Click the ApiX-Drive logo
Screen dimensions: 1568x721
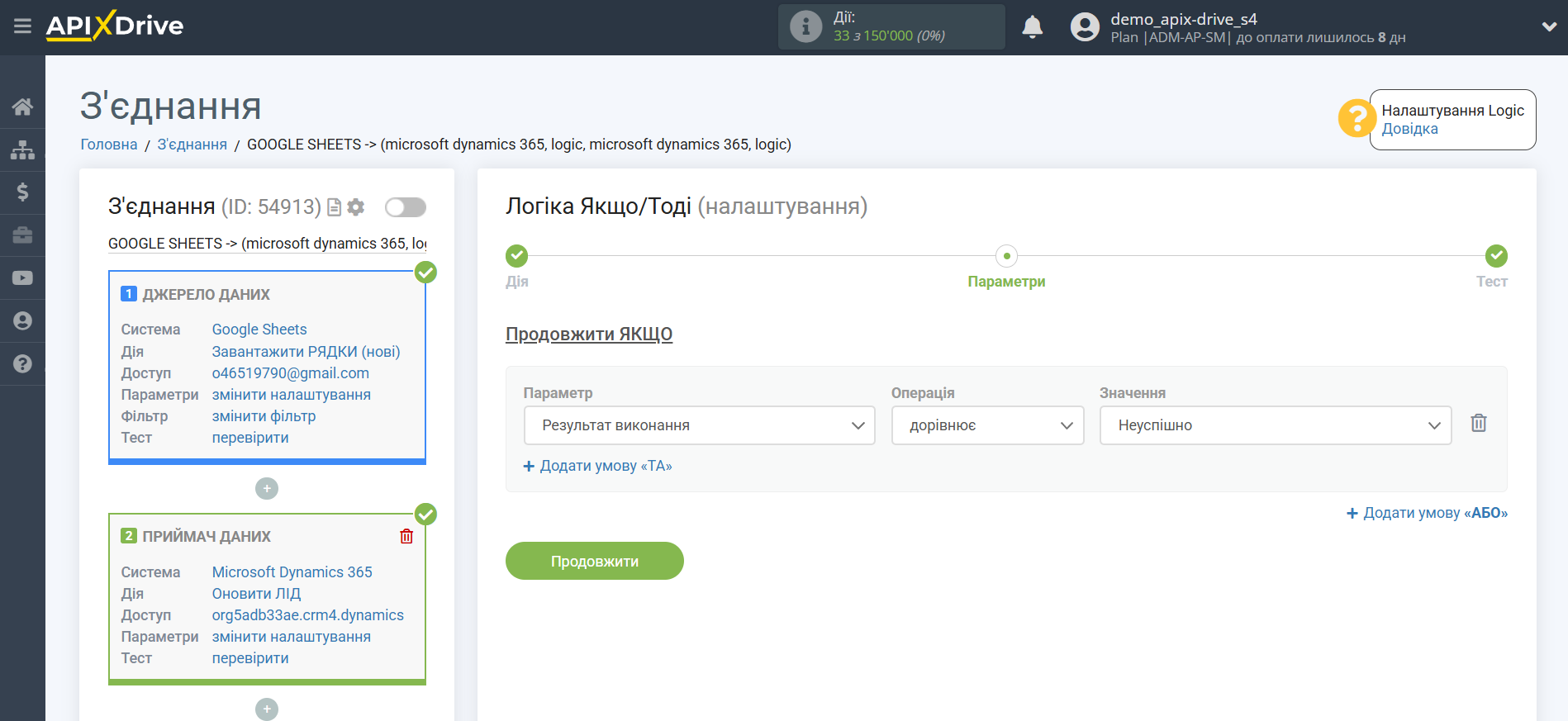pyautogui.click(x=115, y=26)
